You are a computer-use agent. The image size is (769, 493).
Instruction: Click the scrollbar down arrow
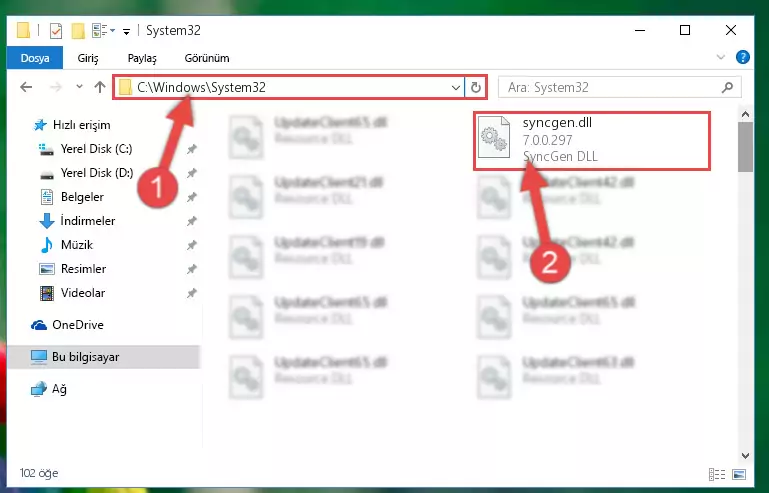[745, 456]
